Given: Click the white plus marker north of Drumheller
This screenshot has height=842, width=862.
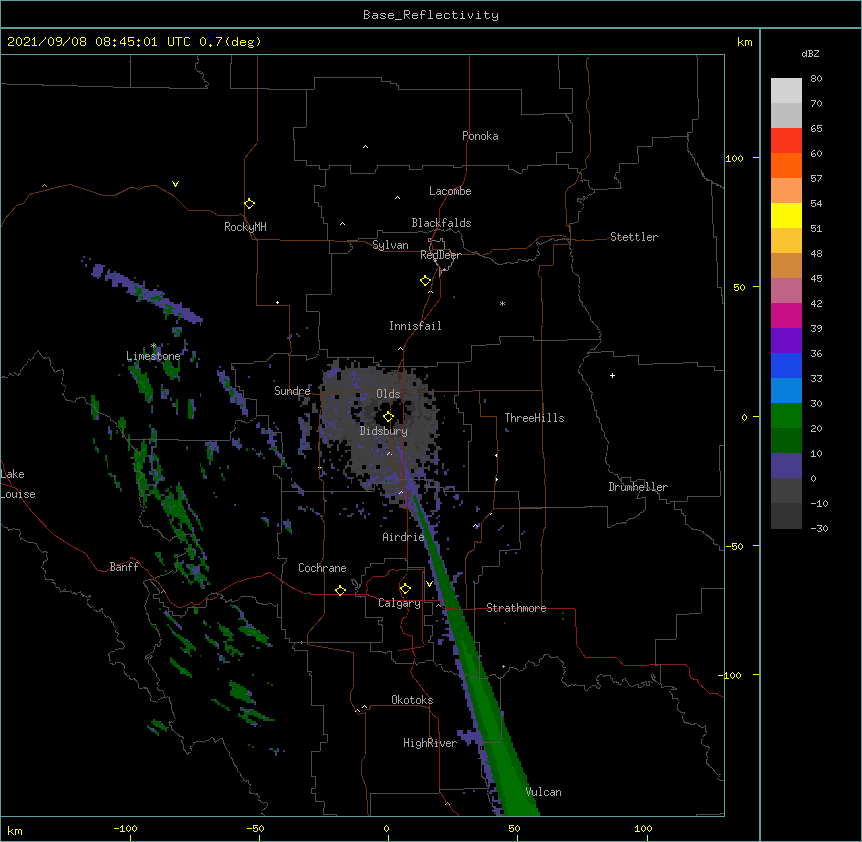Looking at the screenshot, I should (612, 375).
